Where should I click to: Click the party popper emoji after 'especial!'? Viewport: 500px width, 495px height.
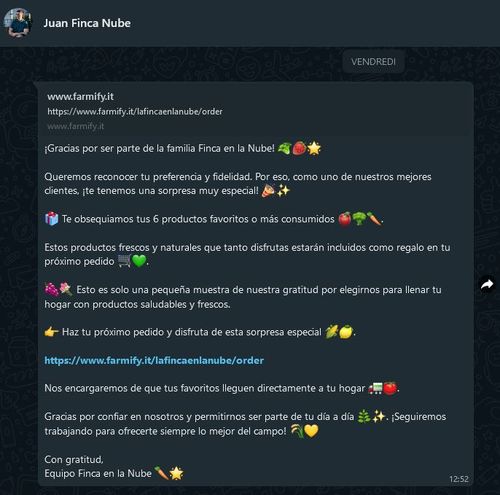coord(268,191)
